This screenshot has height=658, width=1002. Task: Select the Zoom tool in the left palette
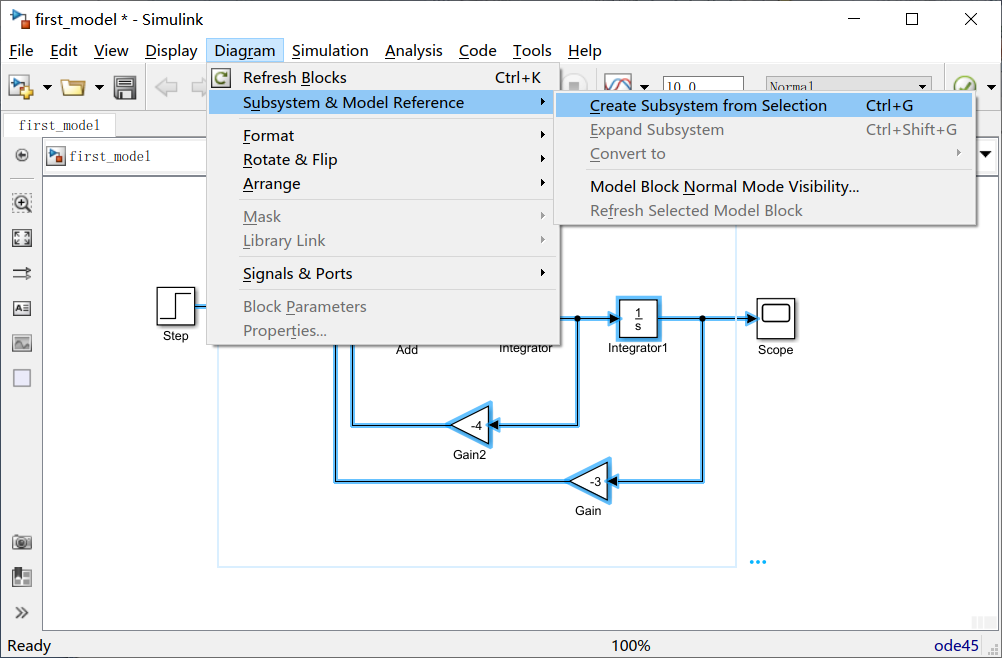coord(21,203)
